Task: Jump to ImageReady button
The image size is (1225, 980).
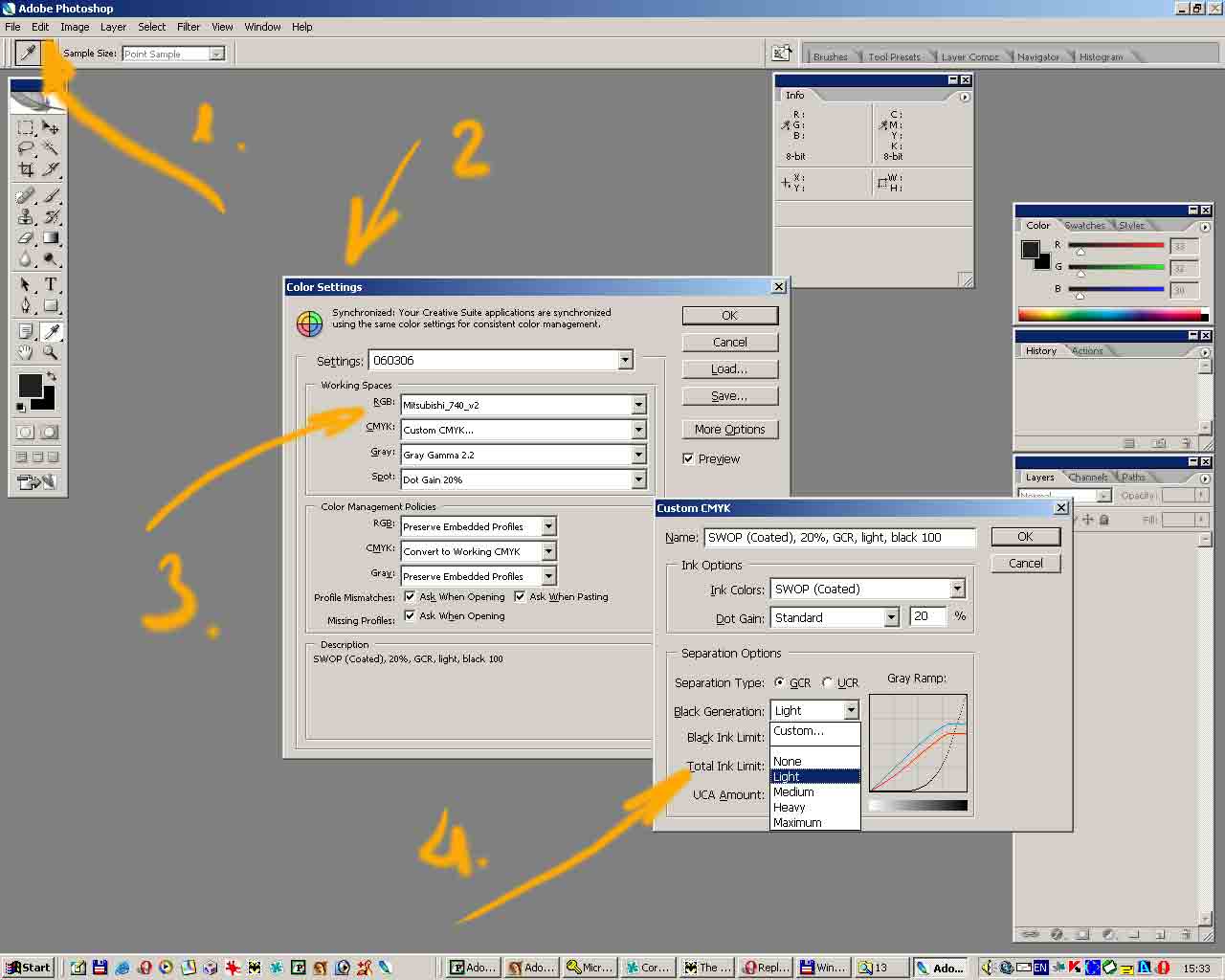Action: 37,481
